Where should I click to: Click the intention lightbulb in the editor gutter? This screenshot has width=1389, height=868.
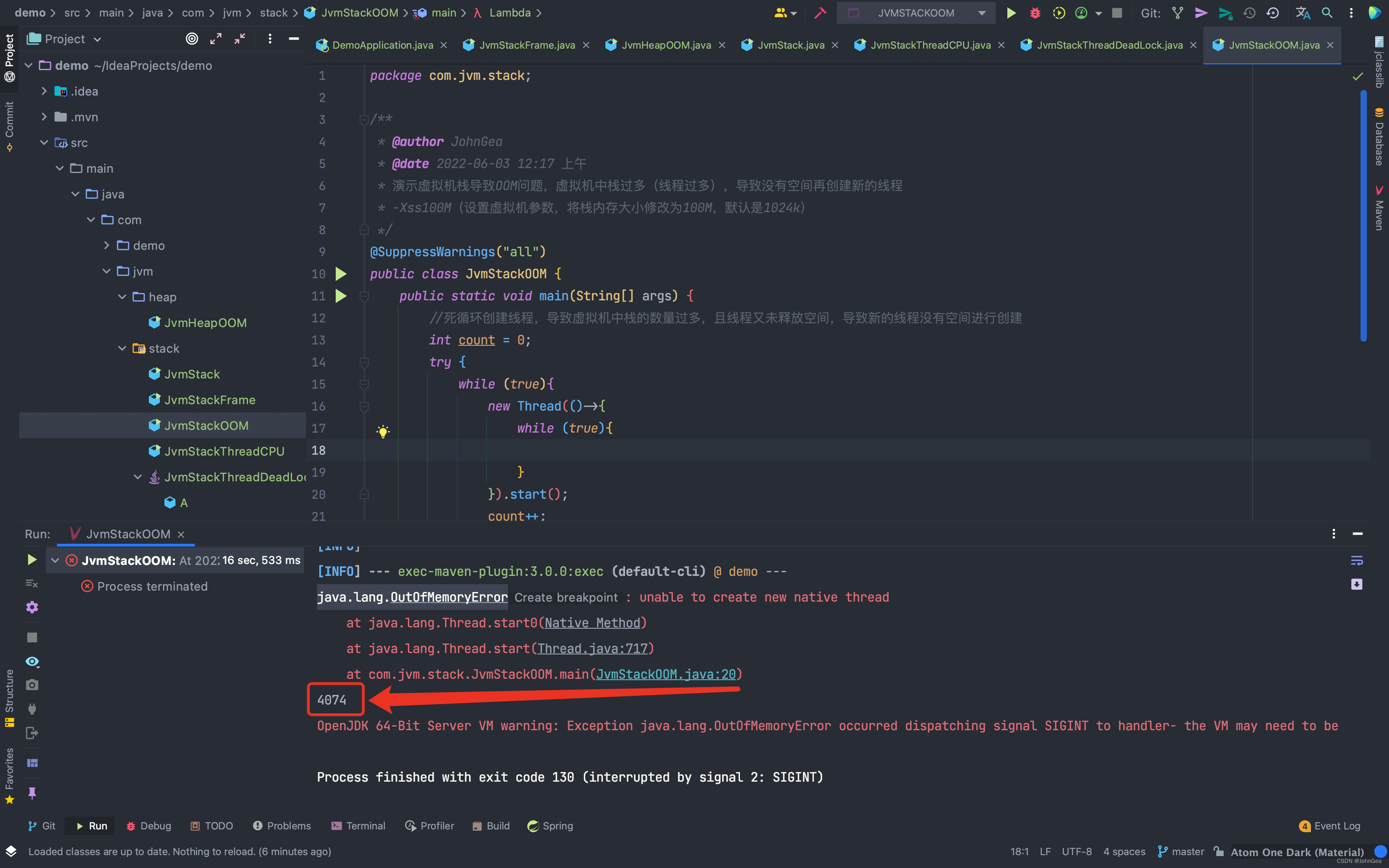pyautogui.click(x=383, y=431)
